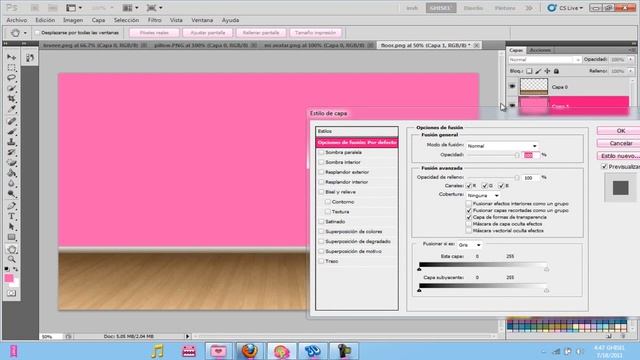Open the collapsed History panel icon
This screenshot has width=640, height=360.
point(30,58)
